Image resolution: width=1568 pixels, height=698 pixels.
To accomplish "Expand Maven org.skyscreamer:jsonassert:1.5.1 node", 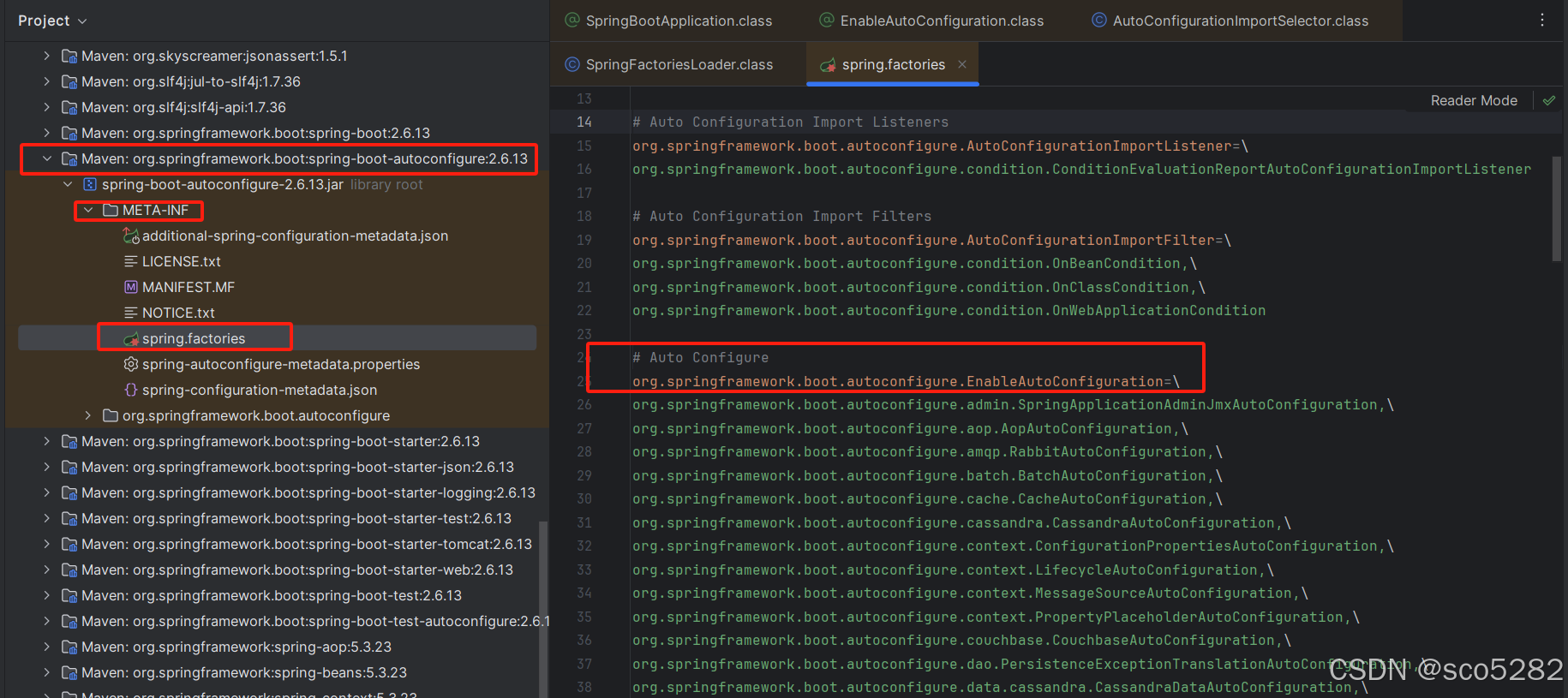I will click(x=46, y=56).
